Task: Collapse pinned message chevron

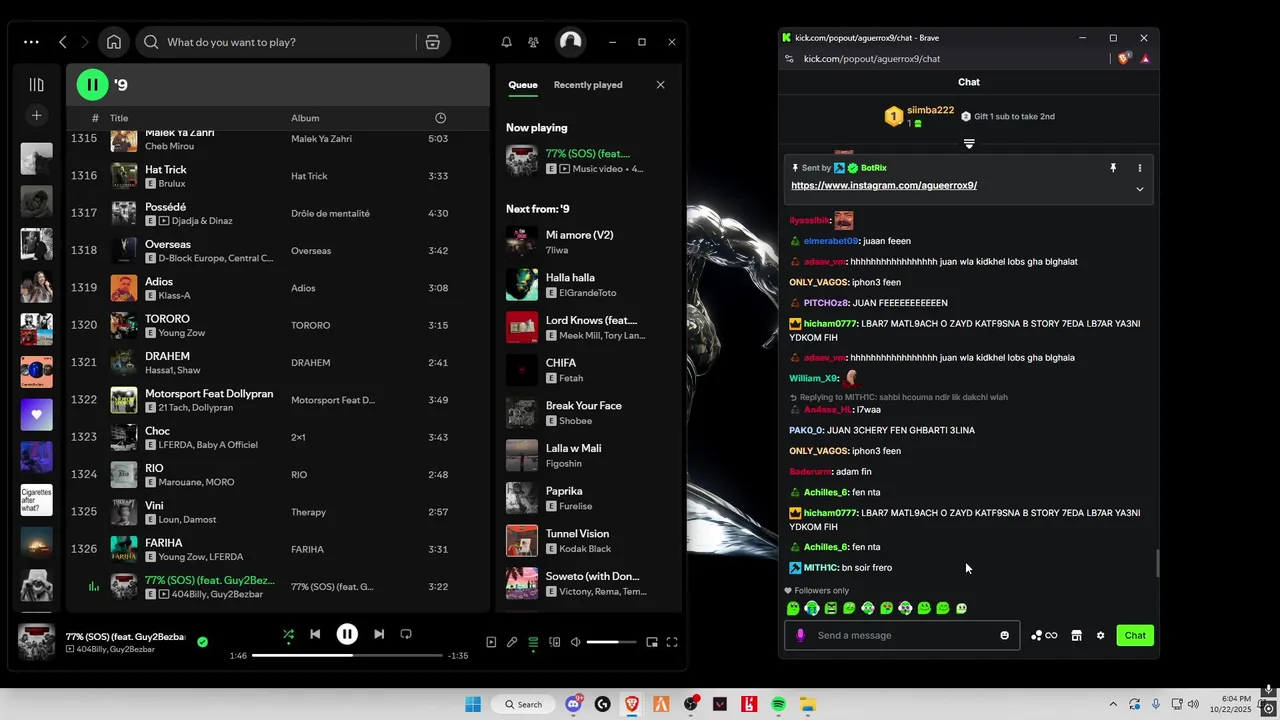Action: click(x=1139, y=189)
